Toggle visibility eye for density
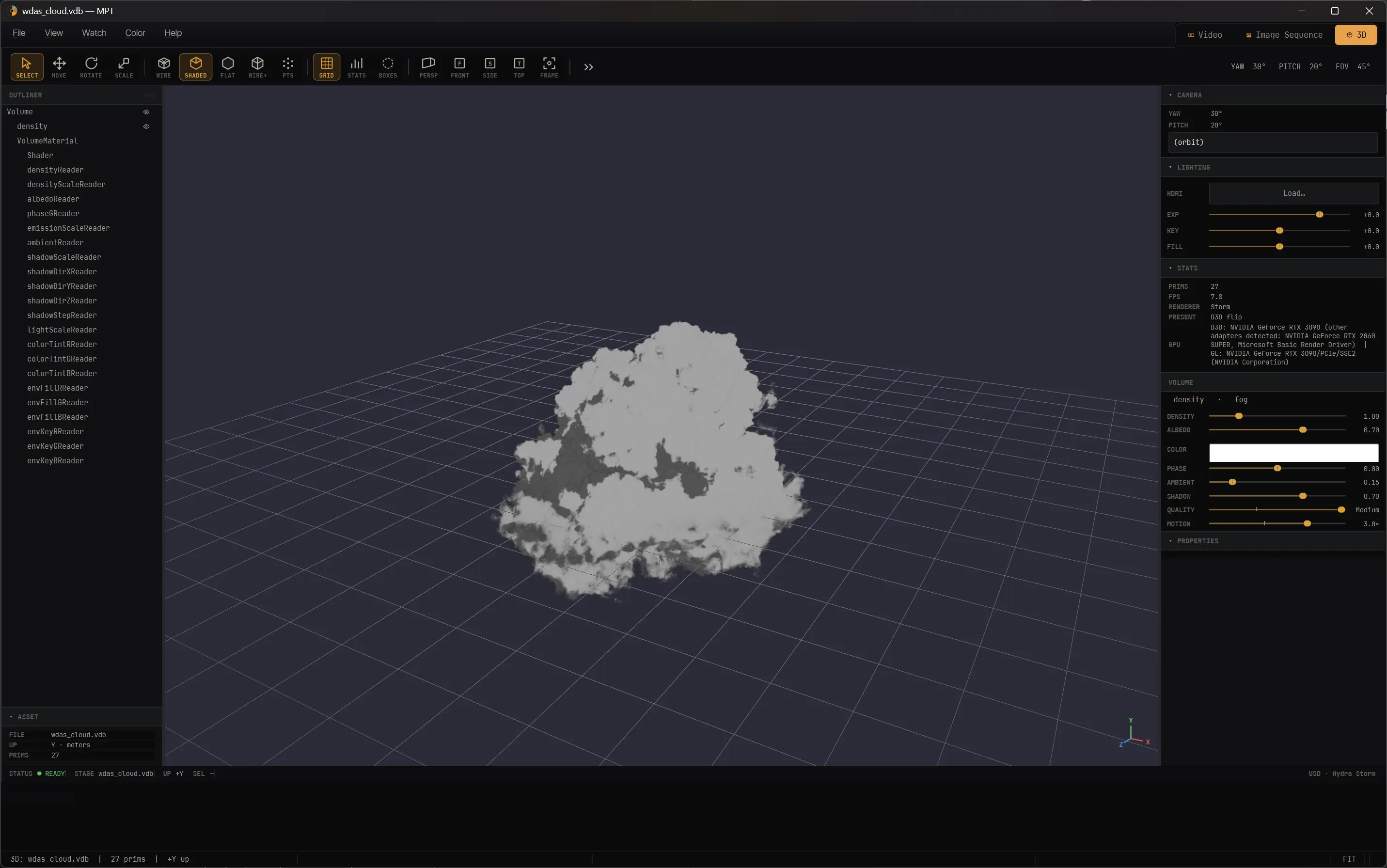Screen dimensions: 1387x868 pyautogui.click(x=146, y=126)
